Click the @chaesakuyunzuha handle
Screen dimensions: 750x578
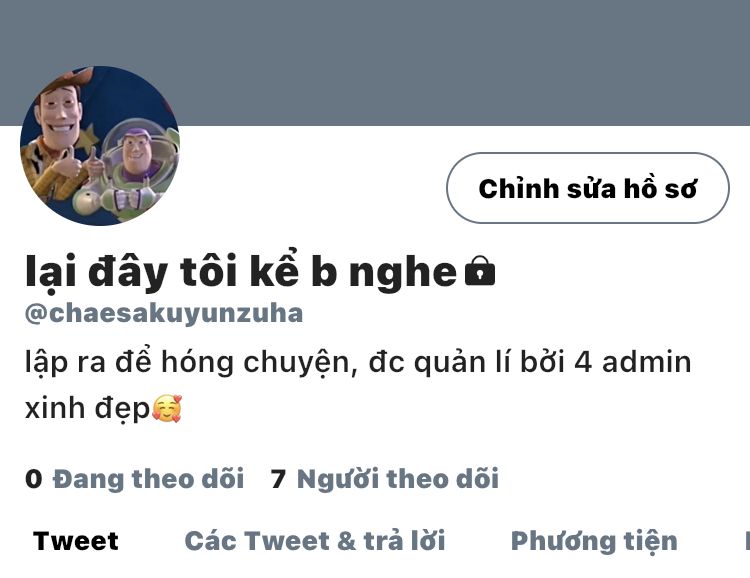[x=164, y=313]
